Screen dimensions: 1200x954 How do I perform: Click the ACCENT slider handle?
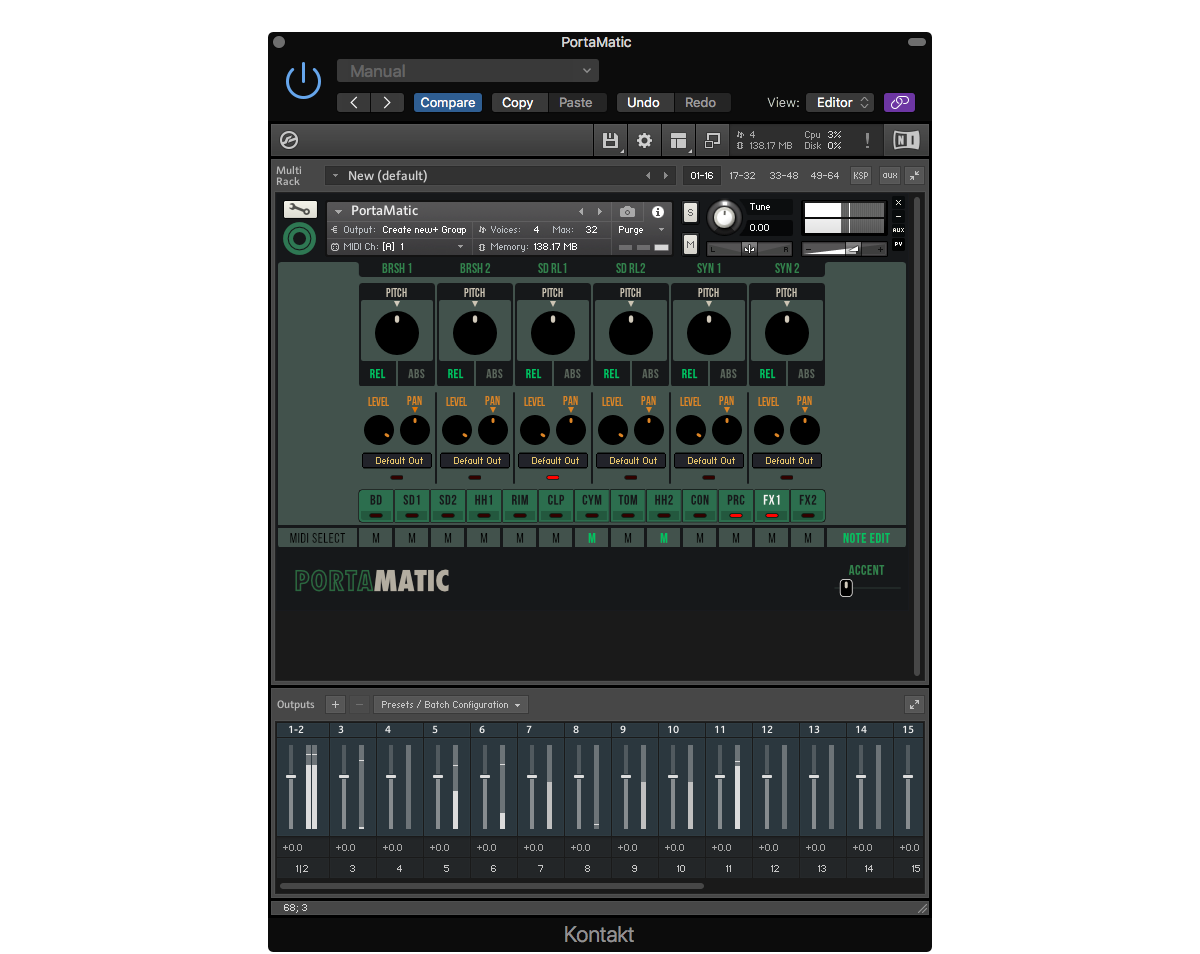846,588
